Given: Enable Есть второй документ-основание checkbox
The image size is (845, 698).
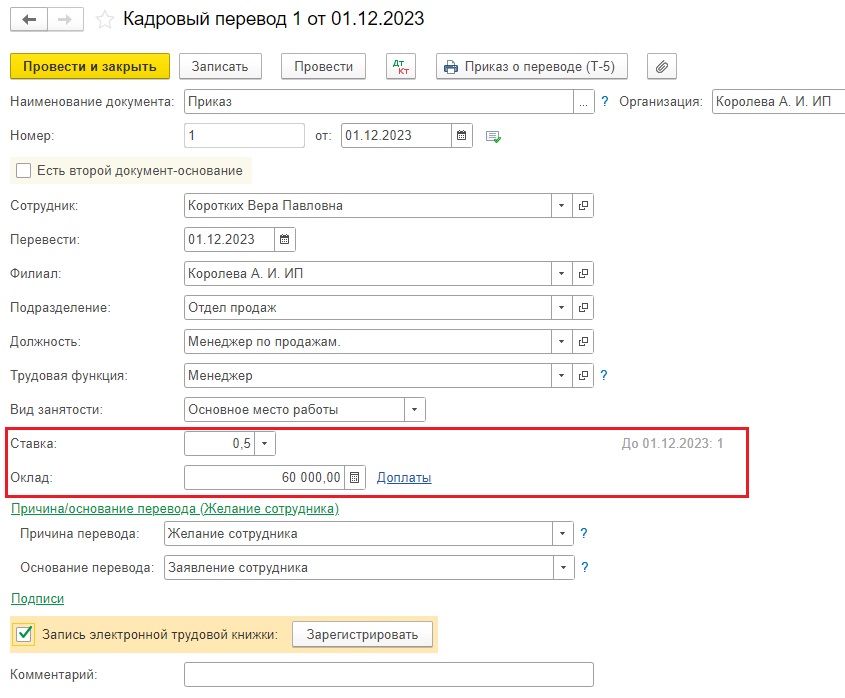Looking at the screenshot, I should 23,170.
